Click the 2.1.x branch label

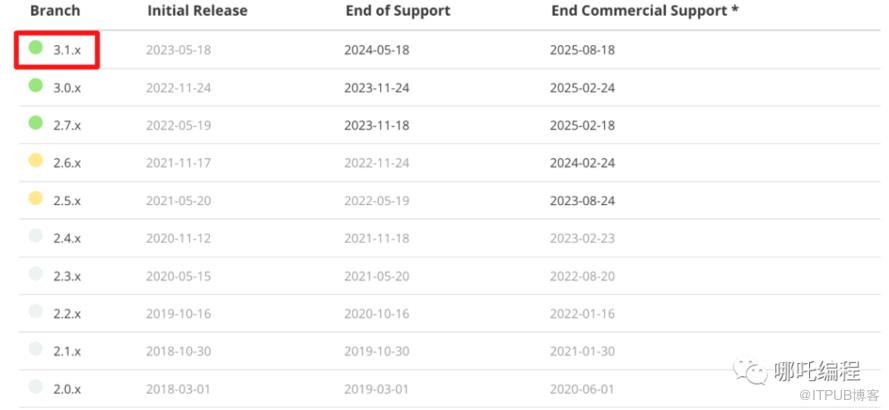click(x=67, y=352)
